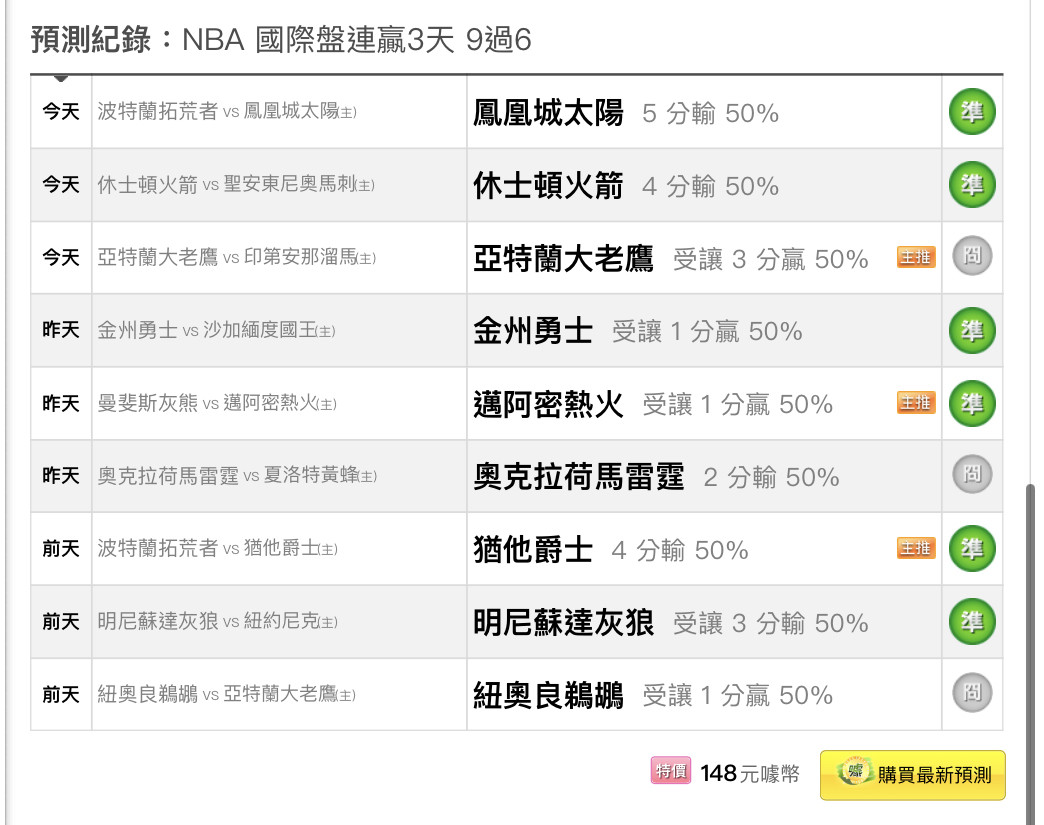Open matchup 波特蘭拓荒者 vs 鳳凰城太陽

point(227,111)
